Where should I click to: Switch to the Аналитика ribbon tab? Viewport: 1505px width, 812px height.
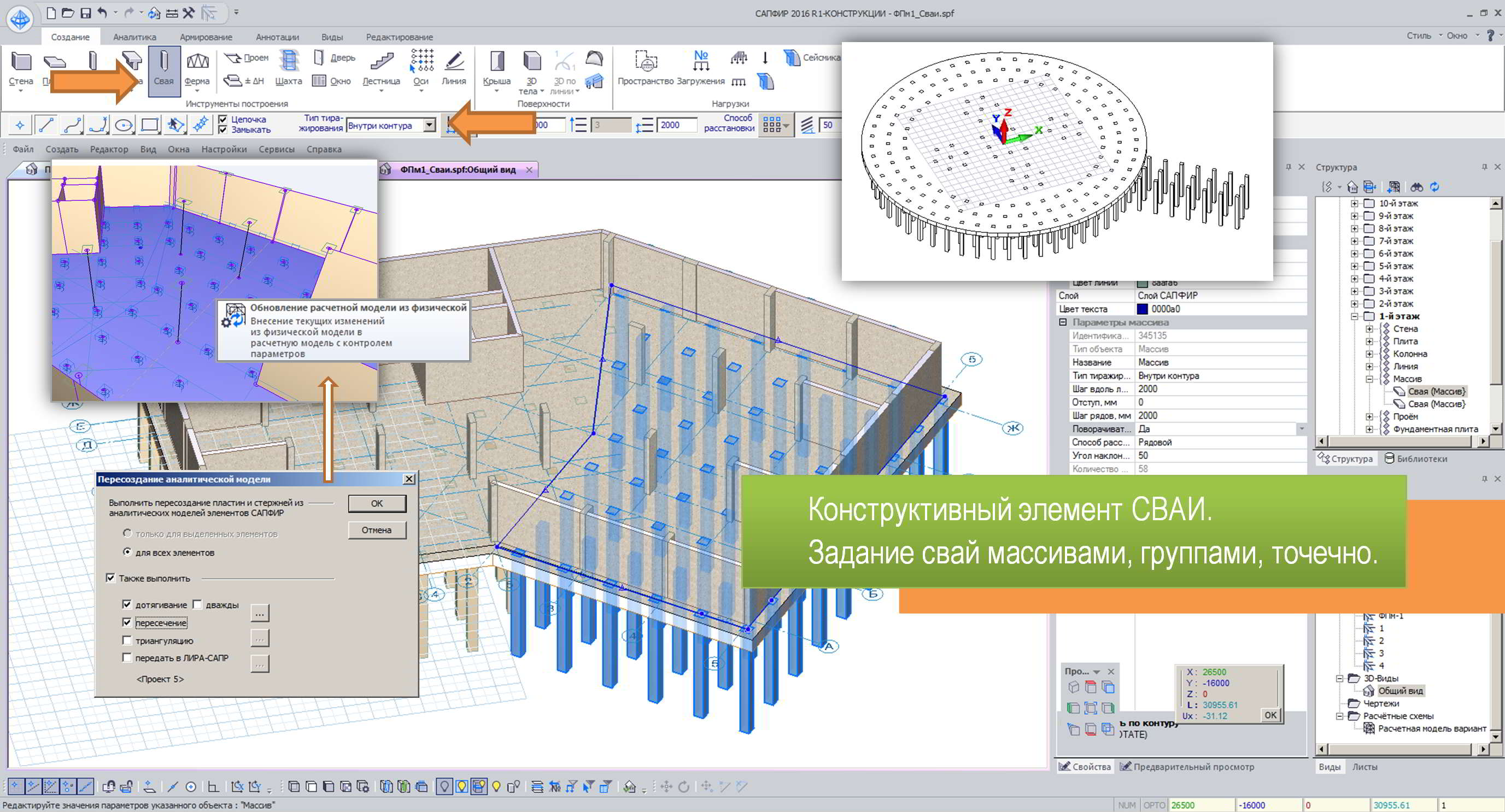tap(134, 37)
